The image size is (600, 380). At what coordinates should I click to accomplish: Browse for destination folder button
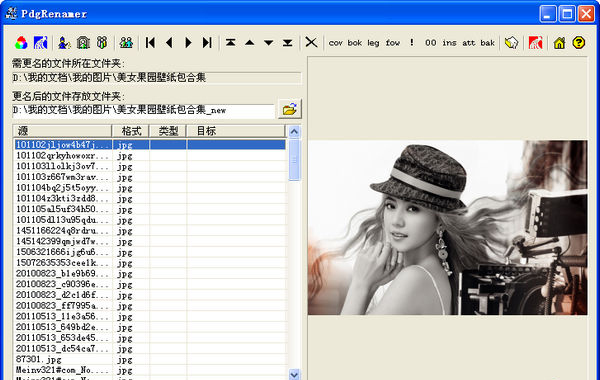(290, 109)
